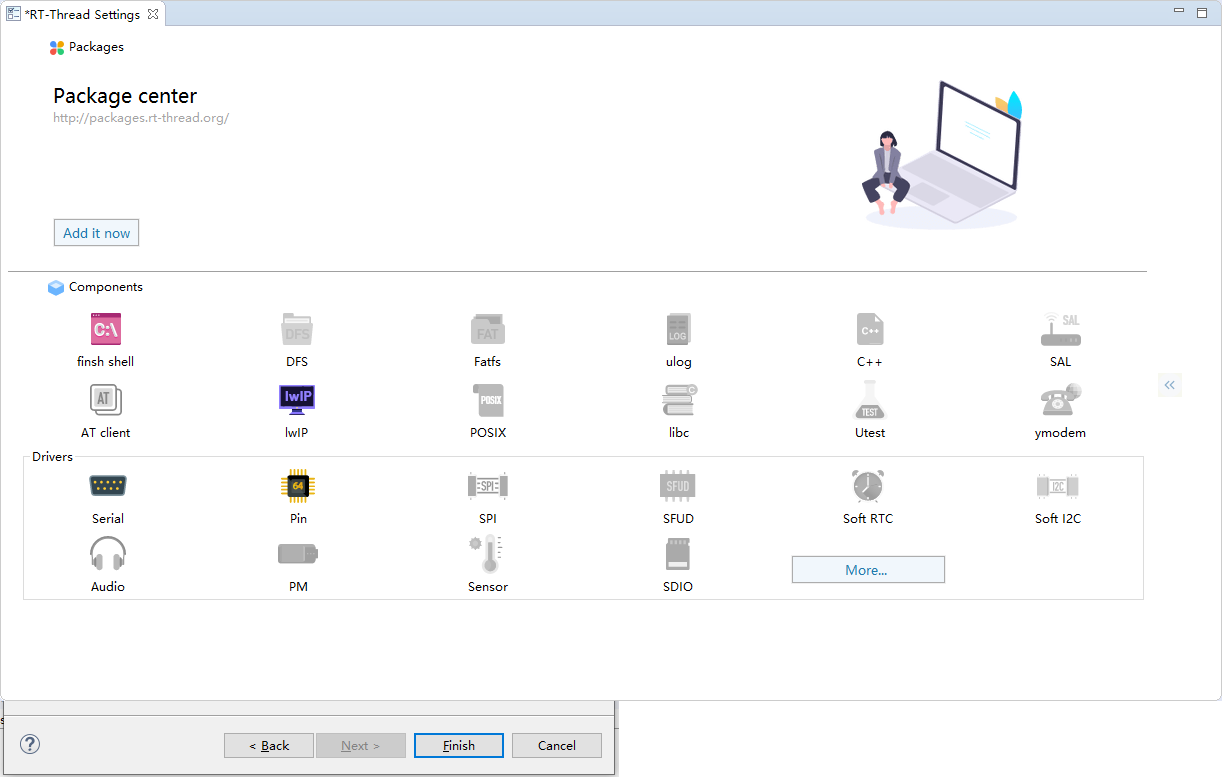The width and height of the screenshot is (1222, 777).
Task: Click the Add it now button
Action: (x=96, y=233)
